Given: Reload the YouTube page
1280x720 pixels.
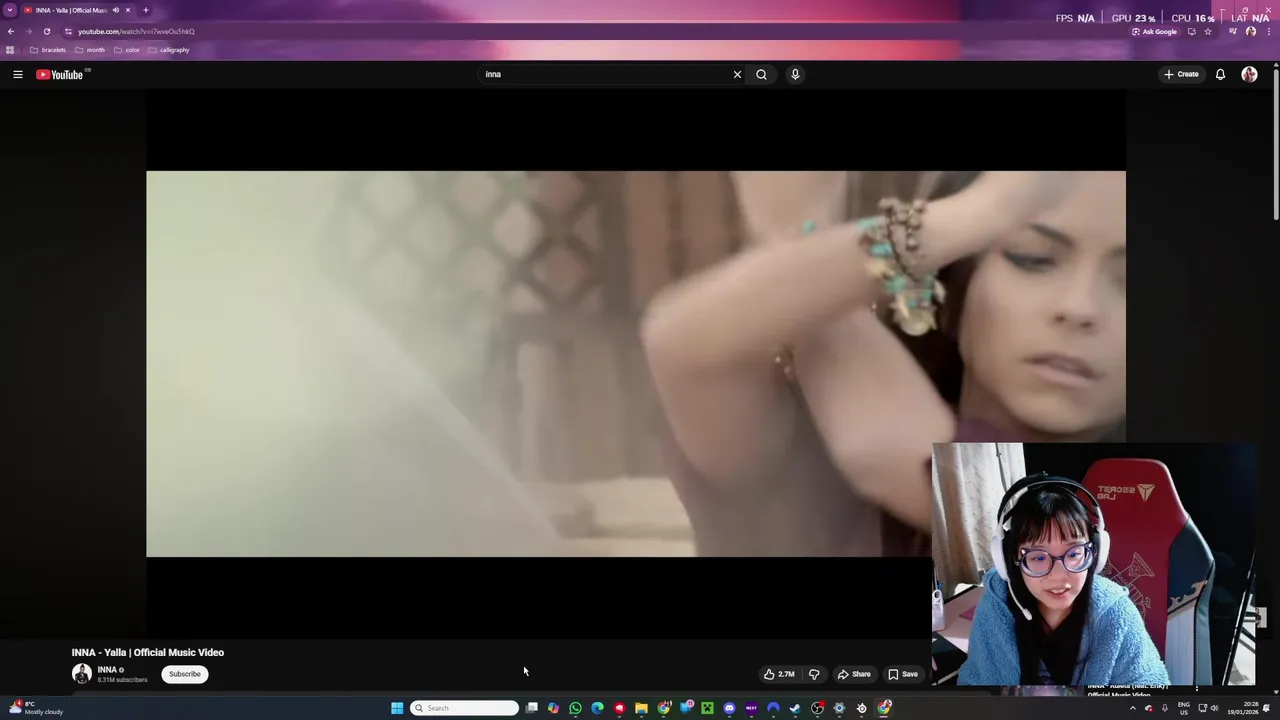Looking at the screenshot, I should 46,31.
